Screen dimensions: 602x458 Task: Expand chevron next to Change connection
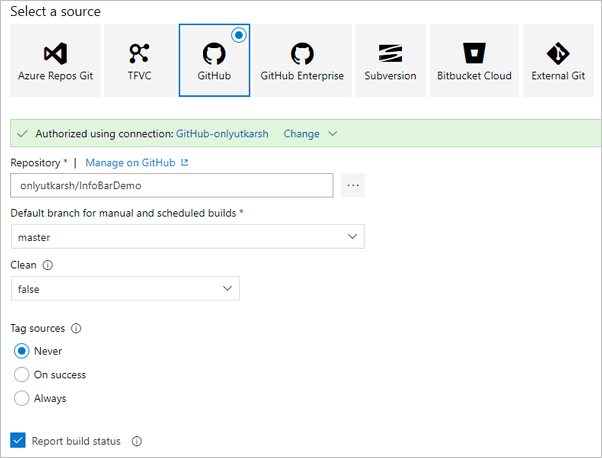point(333,134)
